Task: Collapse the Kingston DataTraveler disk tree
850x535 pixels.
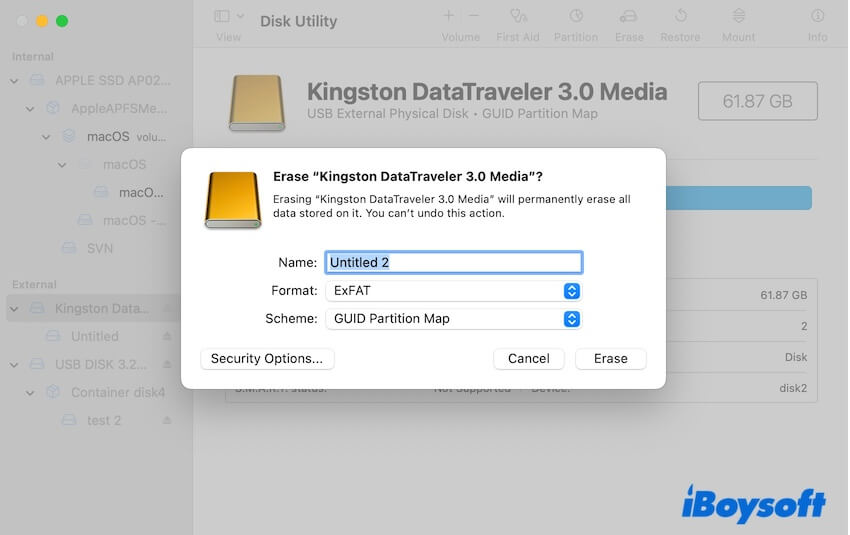Action: click(14, 309)
